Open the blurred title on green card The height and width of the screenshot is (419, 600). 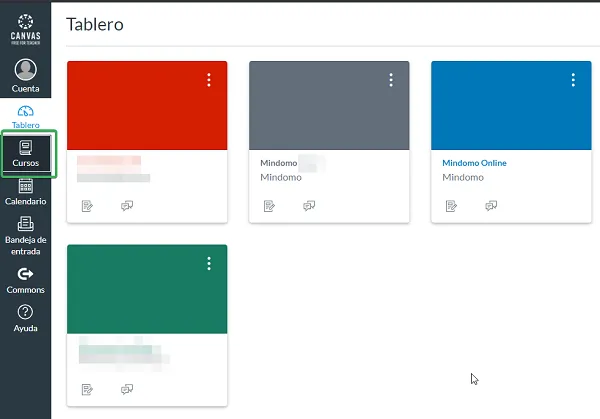pos(119,349)
